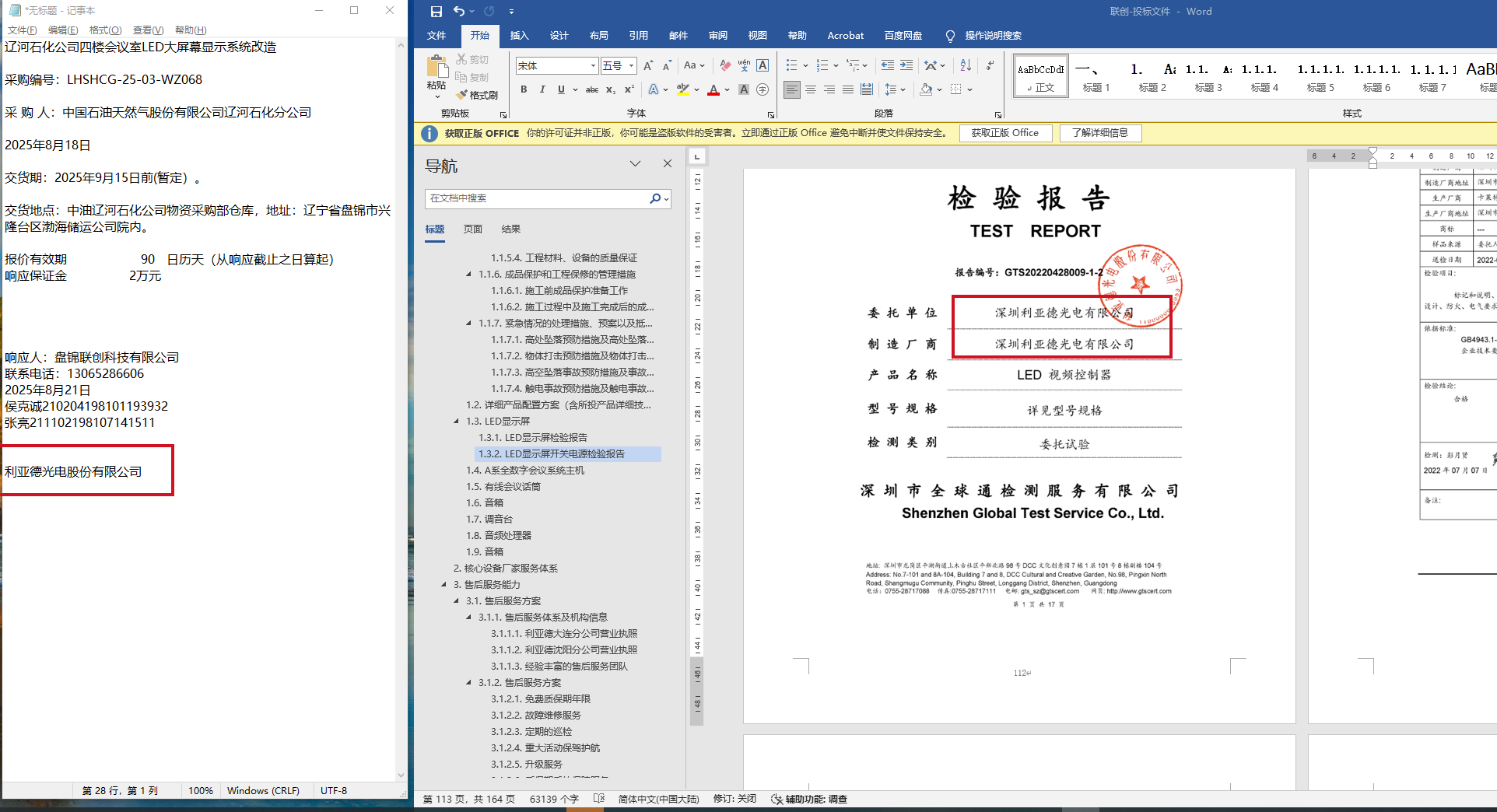Click the 修订: 关闭 status bar indicator
The height and width of the screenshot is (812, 1497).
coord(734,799)
